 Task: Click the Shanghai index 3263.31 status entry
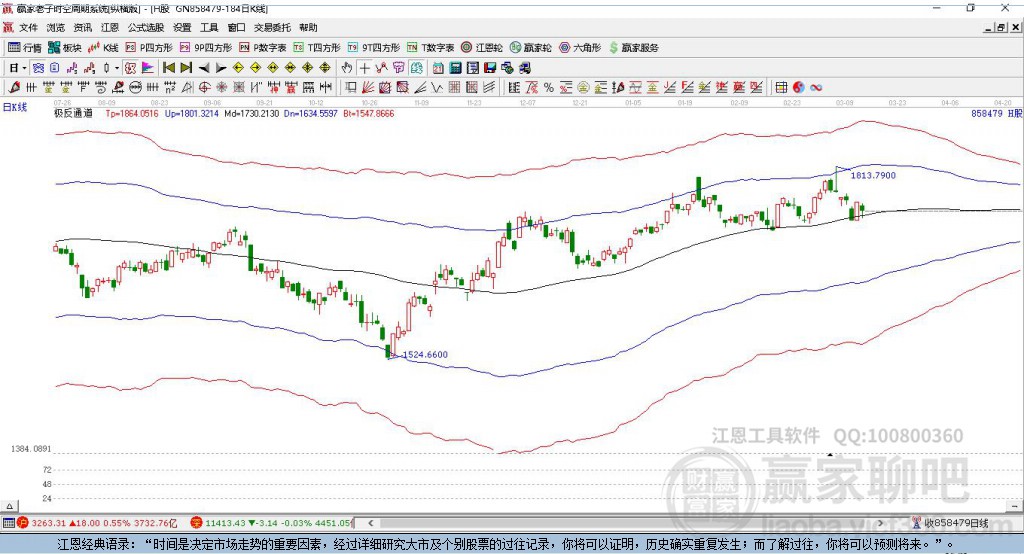click(97, 523)
